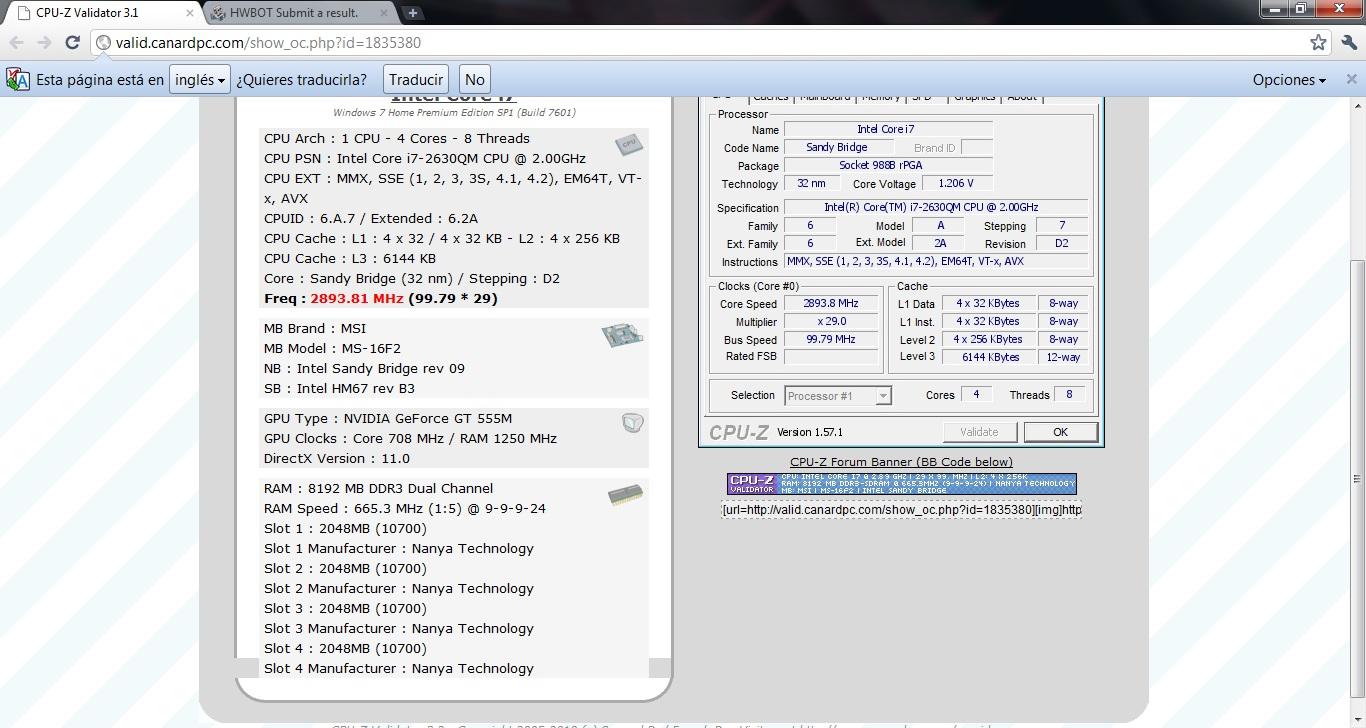Click the GPU icon beside GPU Type
This screenshot has height=728, width=1366.
pos(632,424)
